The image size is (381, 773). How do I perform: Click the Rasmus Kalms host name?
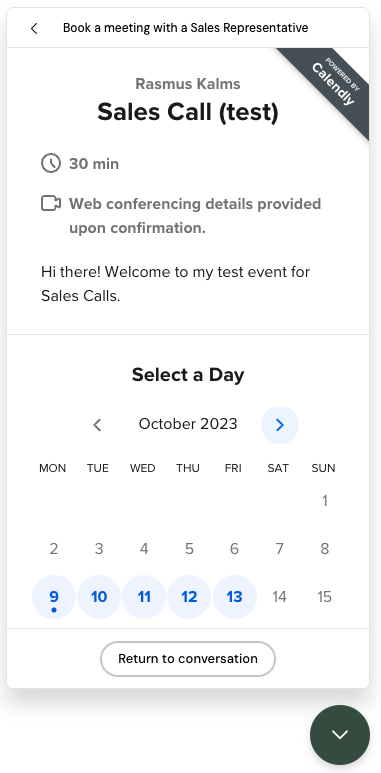[x=188, y=84]
